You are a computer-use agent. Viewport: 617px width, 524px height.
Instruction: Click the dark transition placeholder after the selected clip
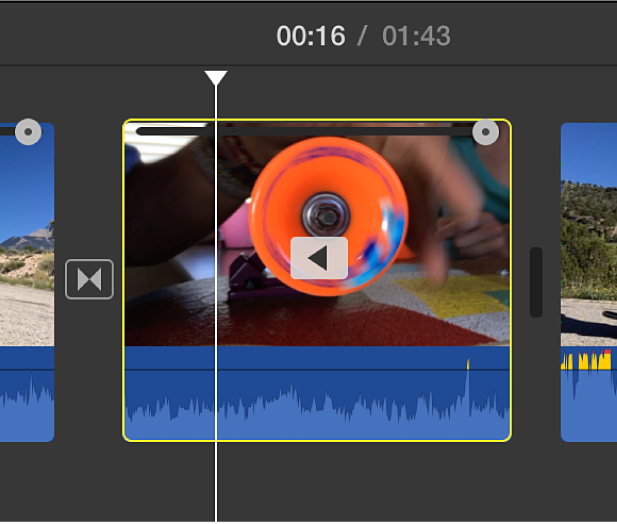[x=536, y=282]
